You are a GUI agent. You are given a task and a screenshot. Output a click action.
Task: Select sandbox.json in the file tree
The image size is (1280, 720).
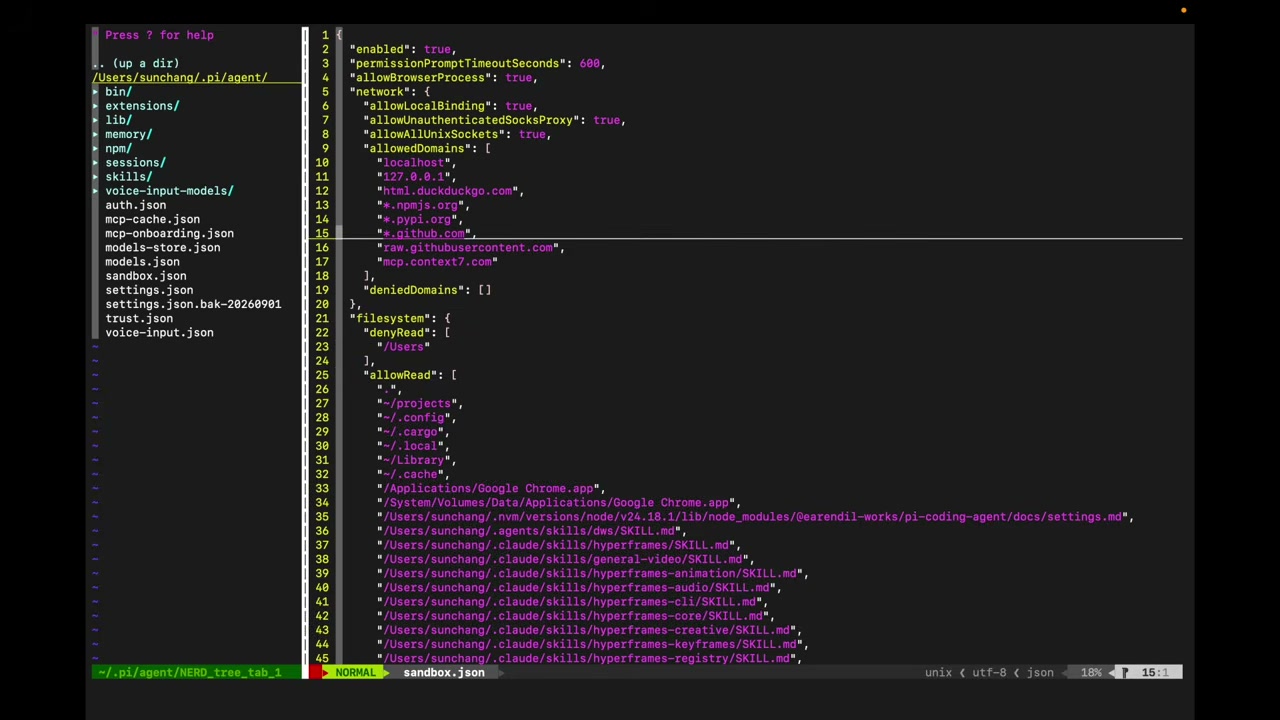tap(146, 276)
